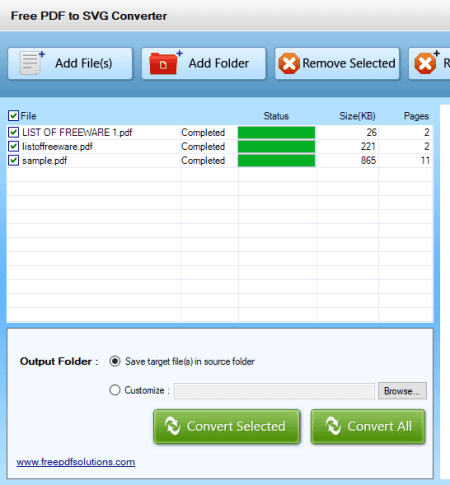This screenshot has height=485, width=450.
Task: Click the Convert Selected button text
Action: 236,426
